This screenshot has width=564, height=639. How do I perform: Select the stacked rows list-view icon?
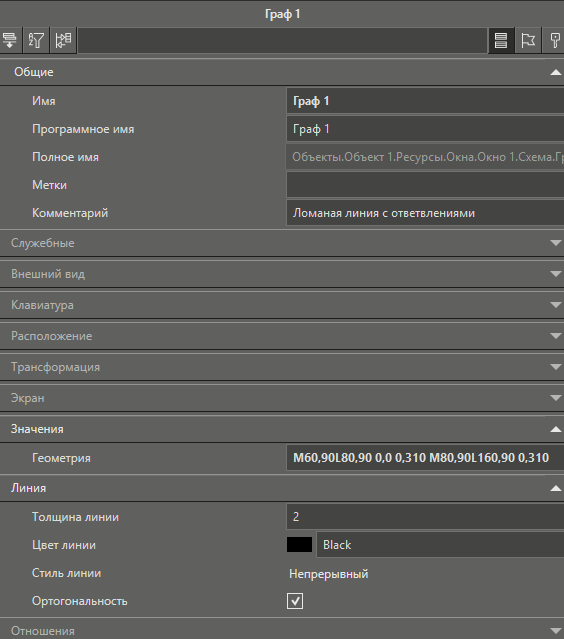pos(501,40)
